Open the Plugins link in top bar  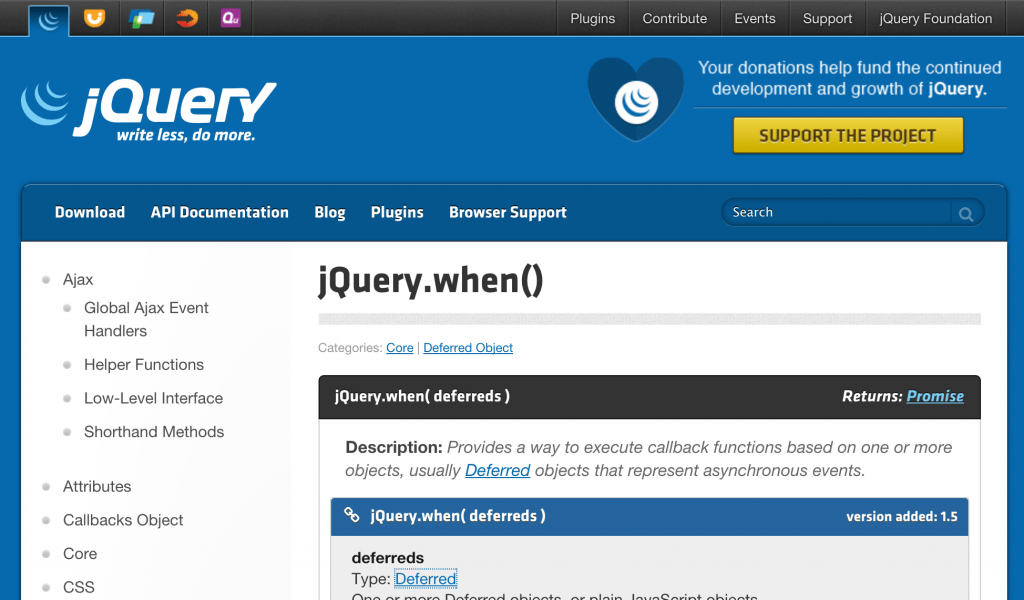[x=593, y=18]
